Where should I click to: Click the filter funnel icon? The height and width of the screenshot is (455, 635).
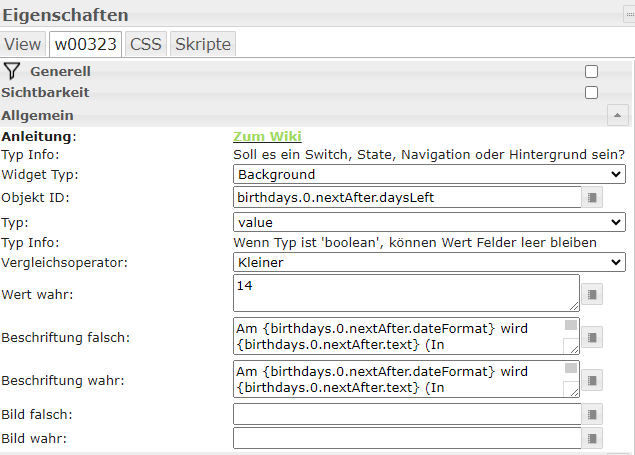[x=12, y=71]
